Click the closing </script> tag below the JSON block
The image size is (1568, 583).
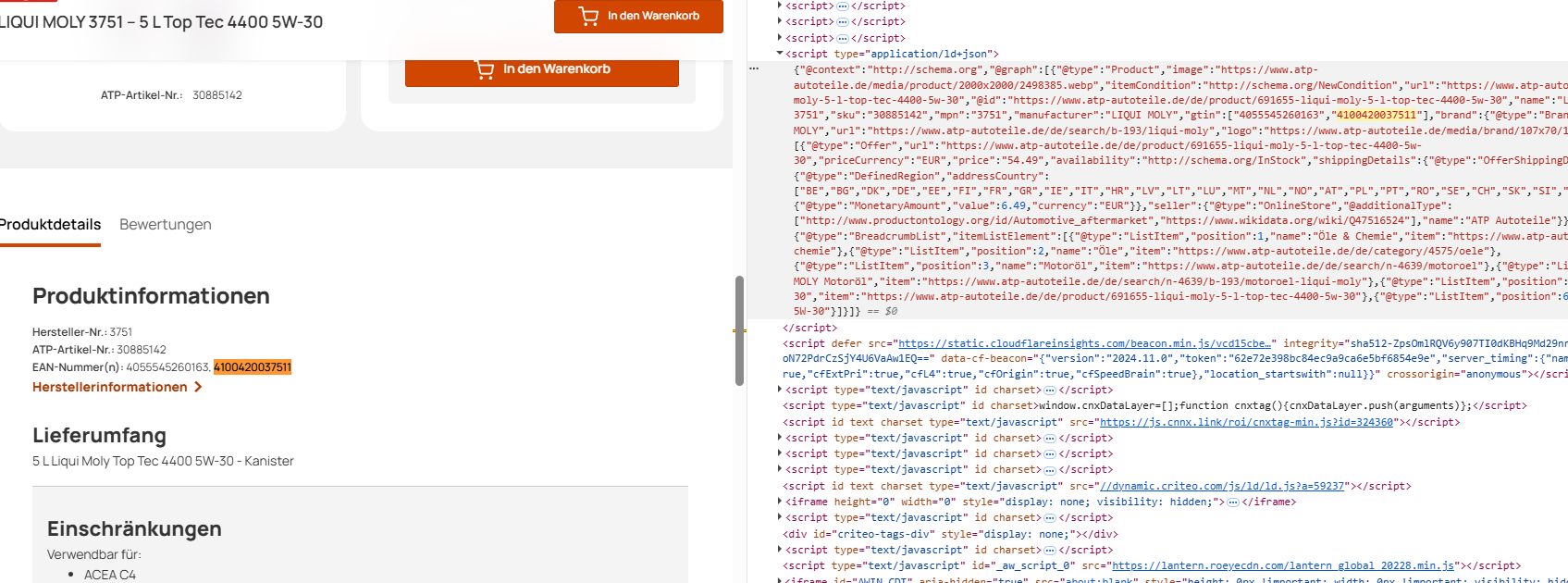coord(809,328)
